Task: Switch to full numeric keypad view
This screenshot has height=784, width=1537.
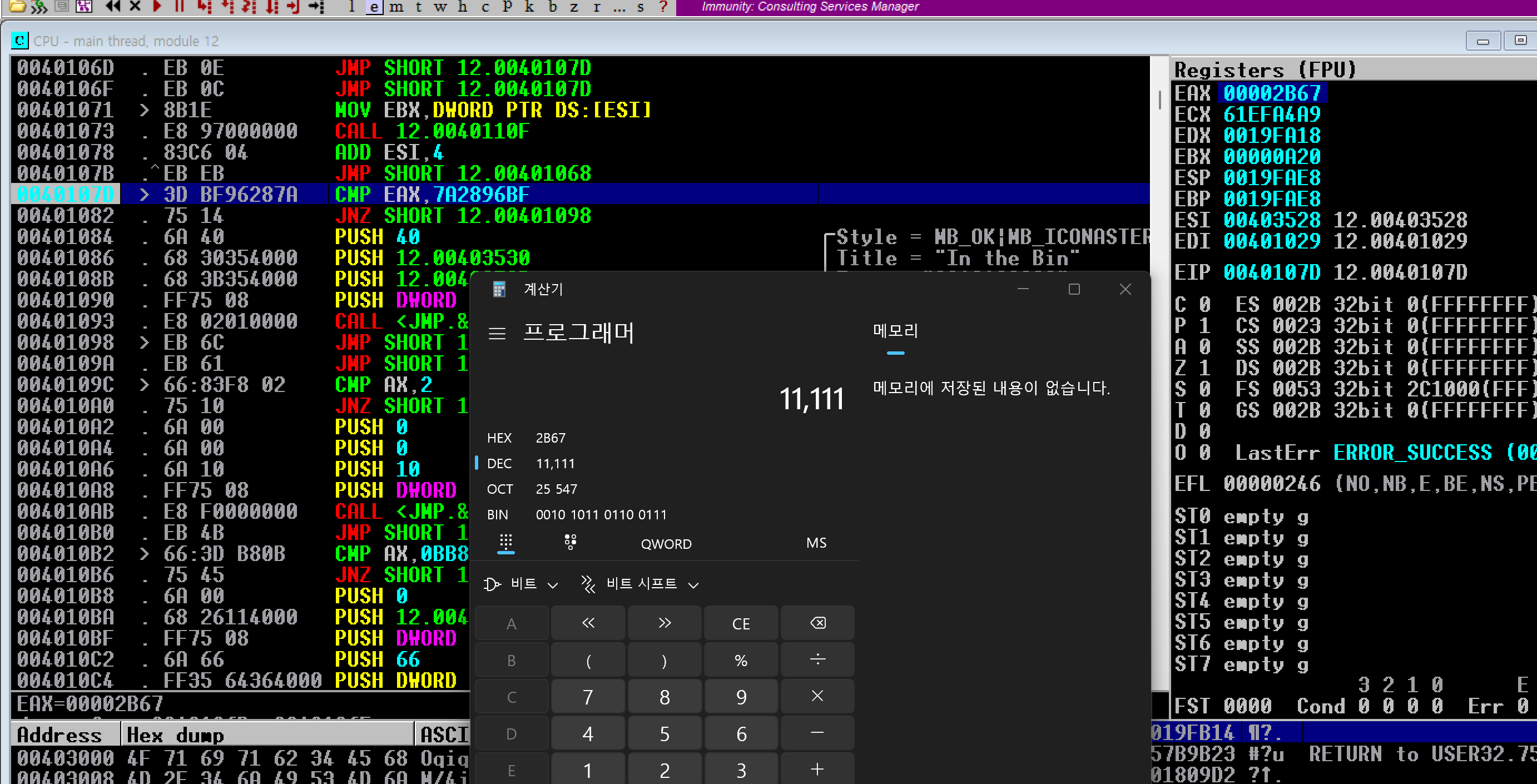Action: (505, 542)
